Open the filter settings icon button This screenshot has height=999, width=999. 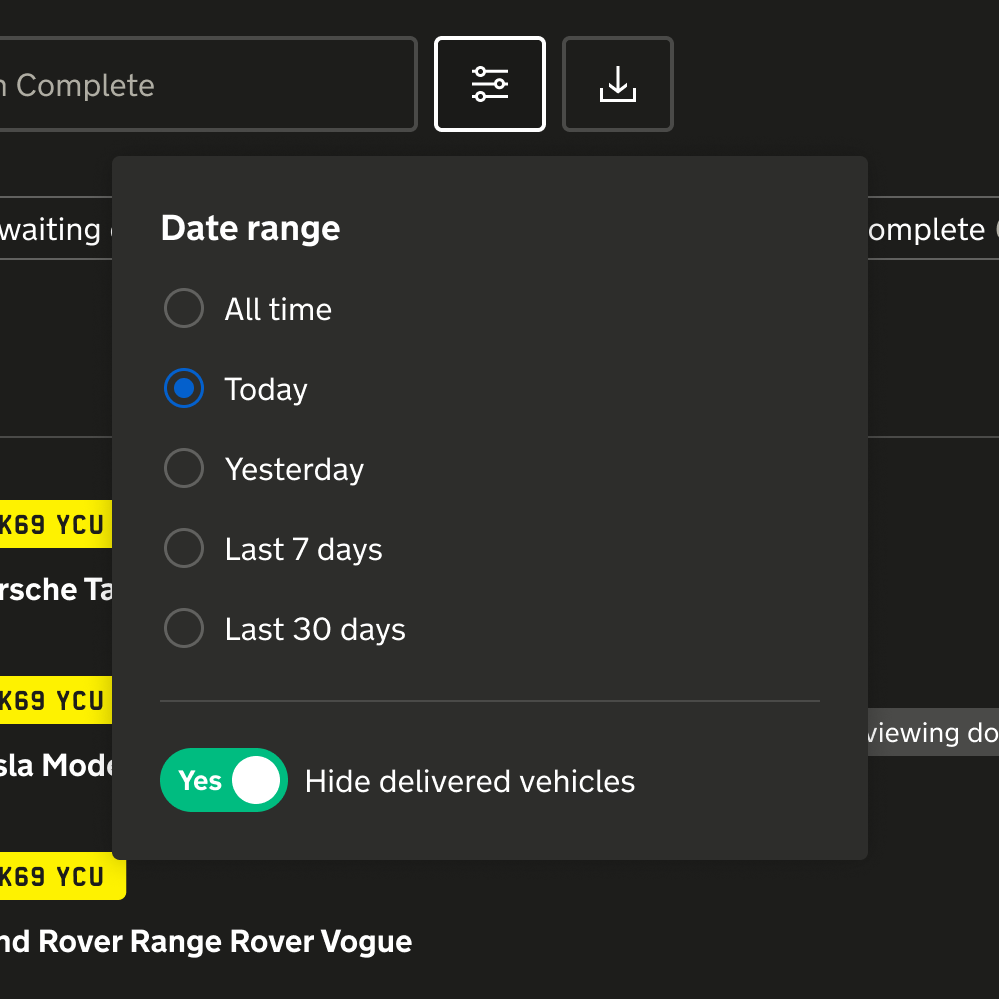coord(490,84)
